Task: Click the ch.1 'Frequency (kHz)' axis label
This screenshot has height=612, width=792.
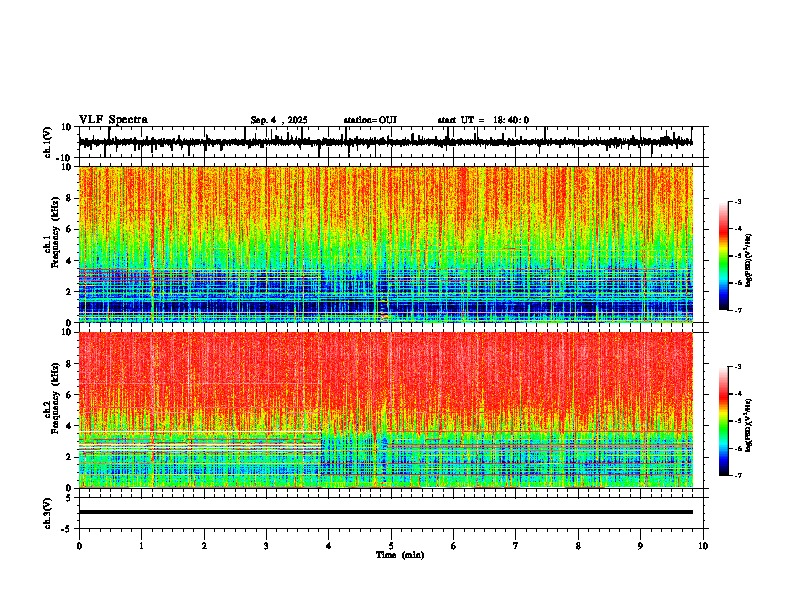Action: coord(55,233)
